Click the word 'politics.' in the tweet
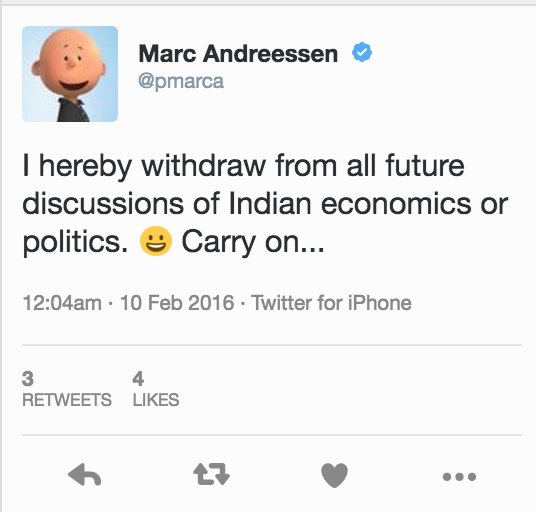This screenshot has width=536, height=512. pyautogui.click(x=75, y=242)
